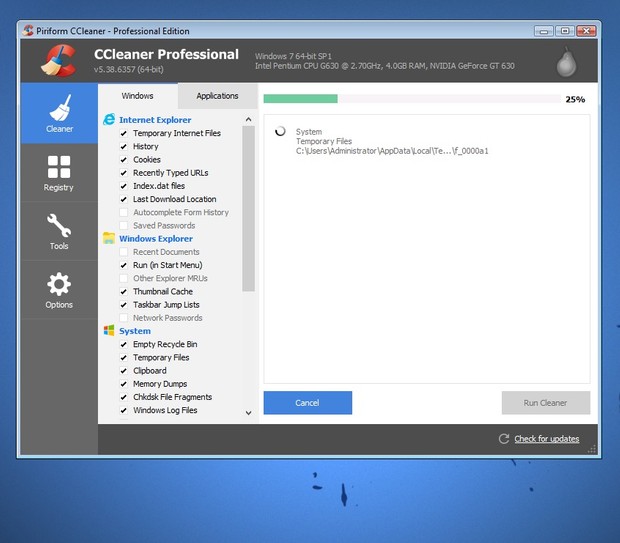620x543 pixels.
Task: Close the CCleaner window
Action: pos(586,31)
